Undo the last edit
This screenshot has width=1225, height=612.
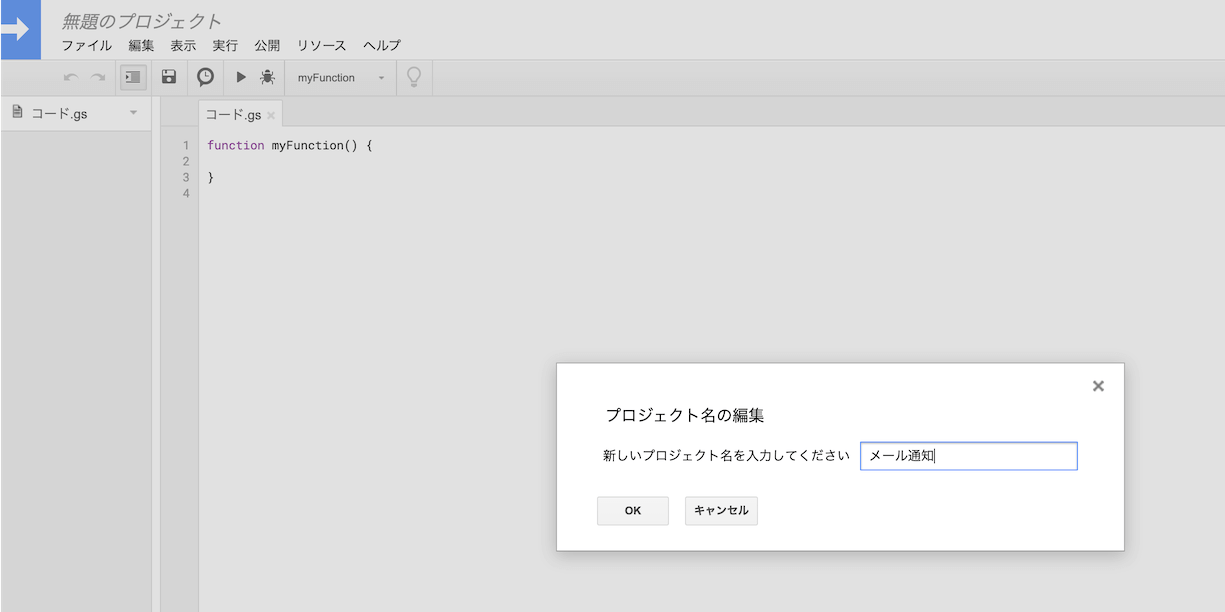[x=69, y=77]
